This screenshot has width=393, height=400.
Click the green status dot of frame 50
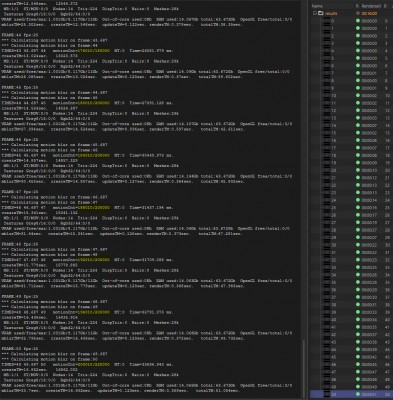pos(358,394)
